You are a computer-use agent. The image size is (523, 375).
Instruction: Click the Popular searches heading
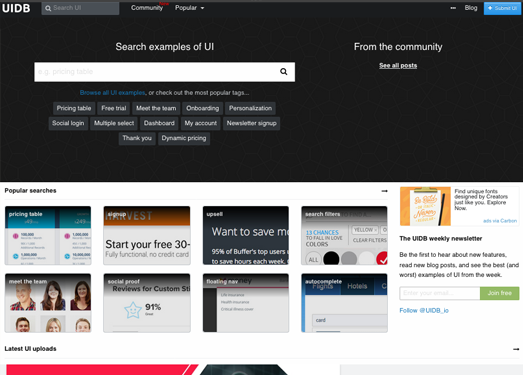tap(30, 191)
